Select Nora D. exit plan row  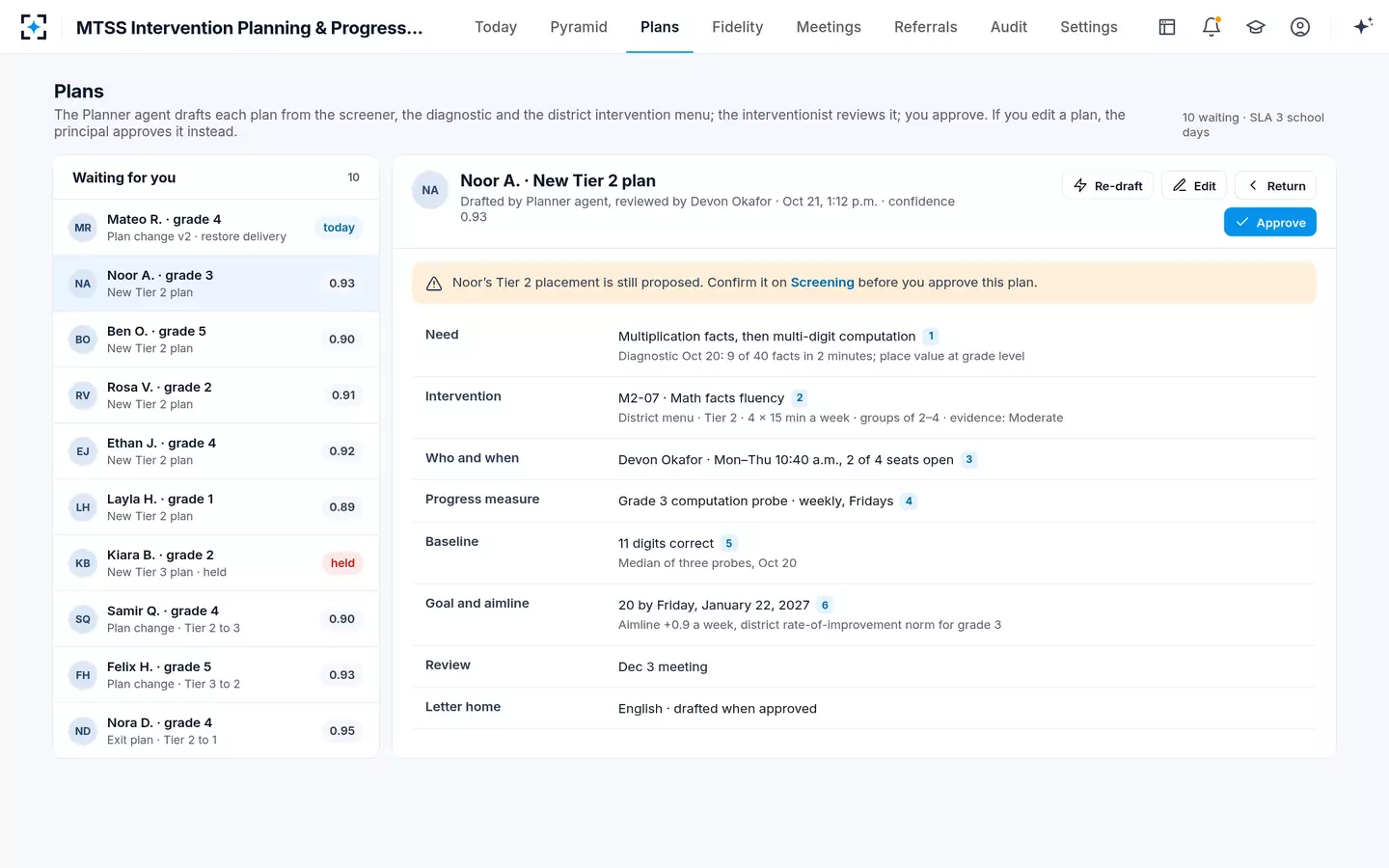[216, 731]
